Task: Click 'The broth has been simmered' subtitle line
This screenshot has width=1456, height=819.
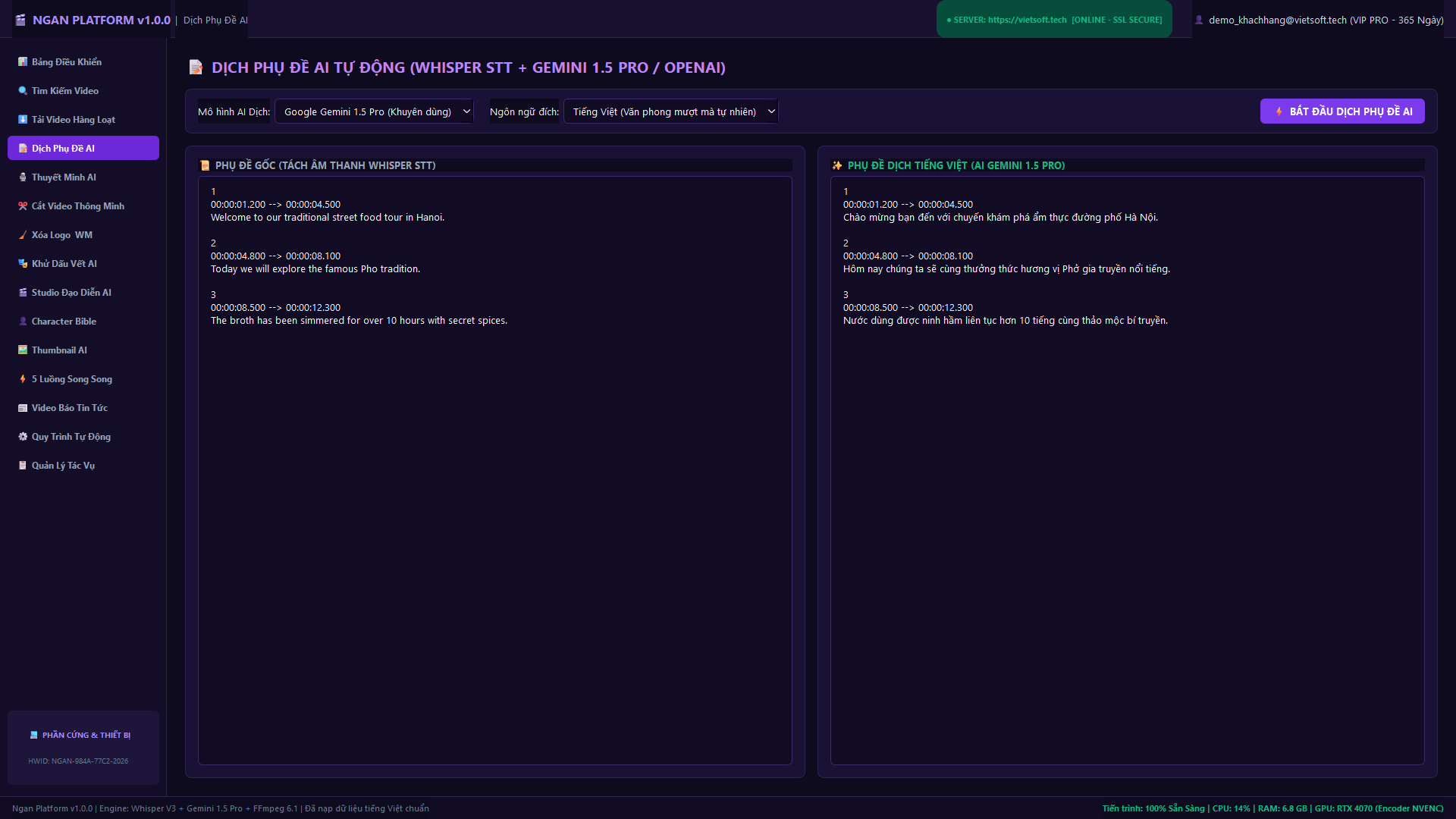Action: point(359,321)
